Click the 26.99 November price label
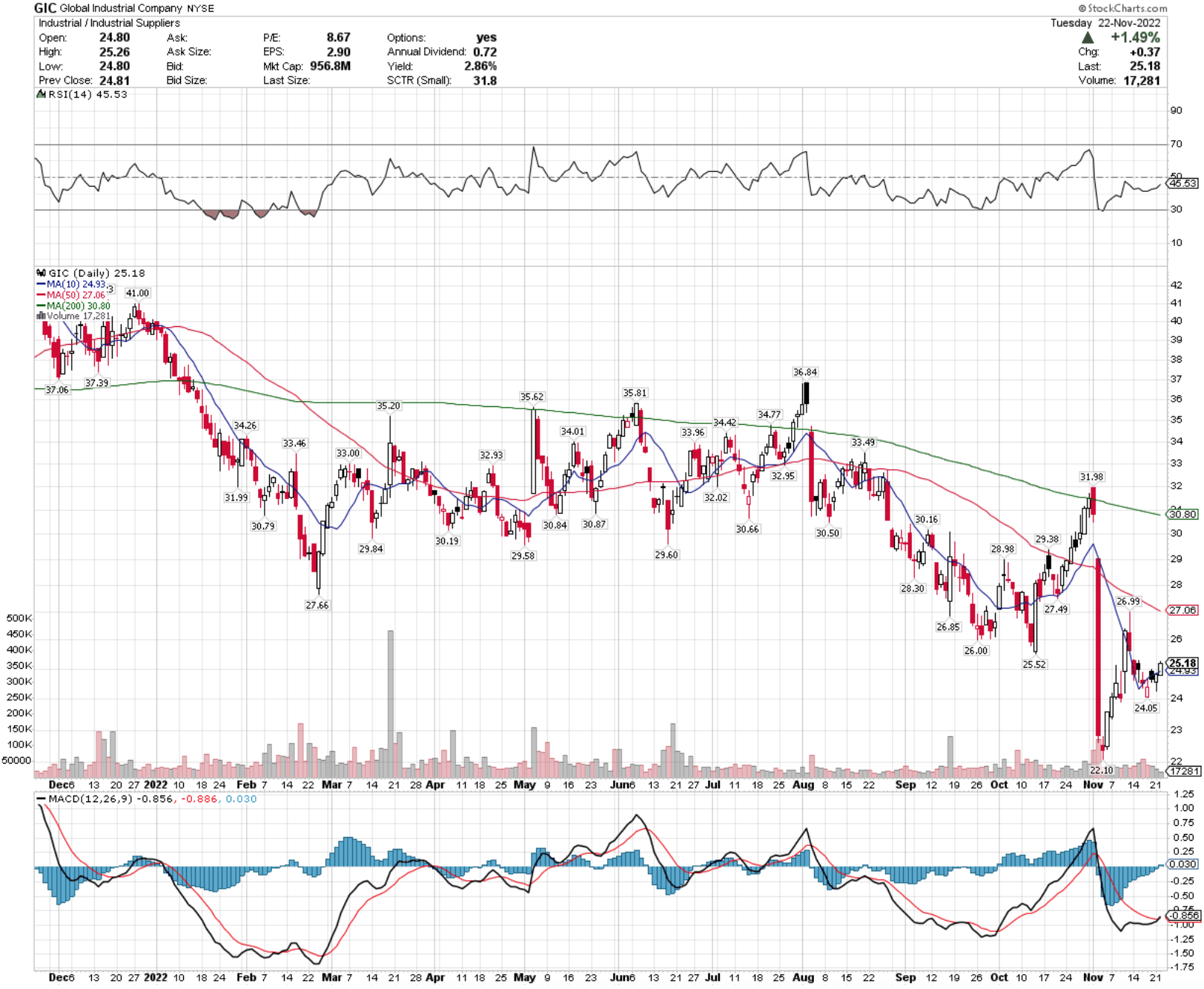 [1128, 601]
